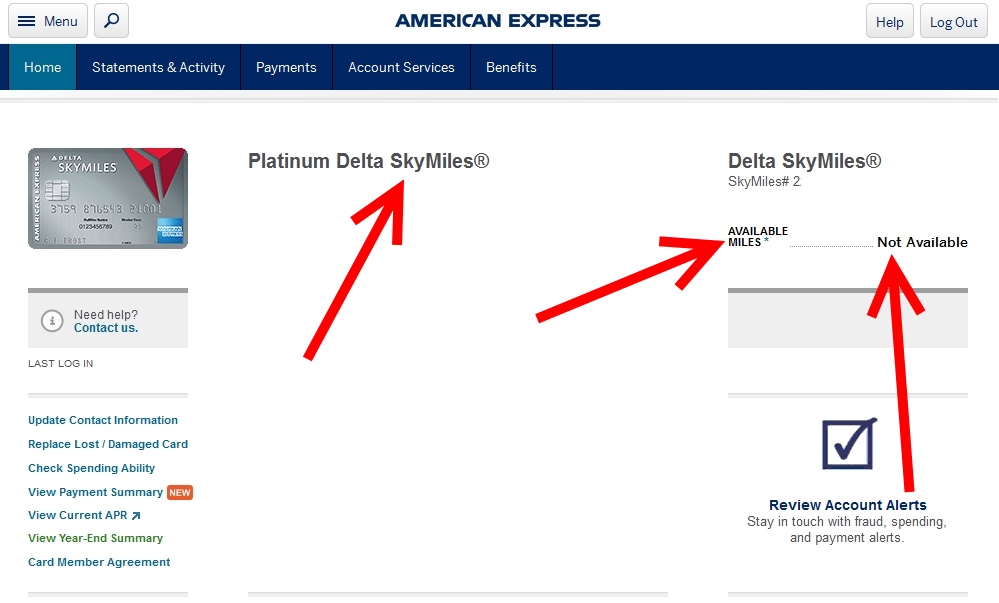Viewport: 999px width, 603px height.
Task: Click the external-link arrow on View Current APR
Action: click(137, 513)
